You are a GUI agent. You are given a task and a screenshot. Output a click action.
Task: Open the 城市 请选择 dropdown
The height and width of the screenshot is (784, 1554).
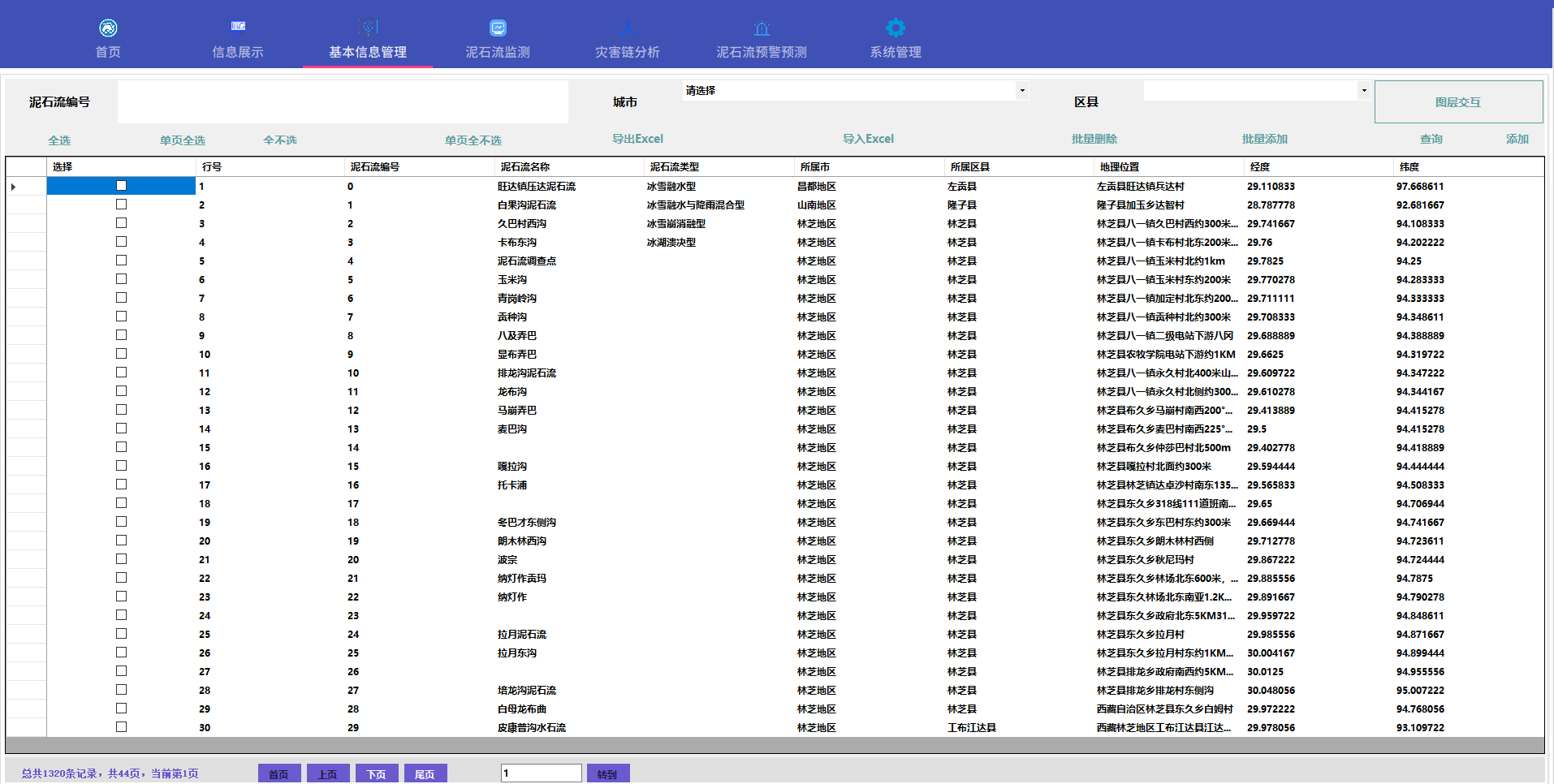pos(856,90)
